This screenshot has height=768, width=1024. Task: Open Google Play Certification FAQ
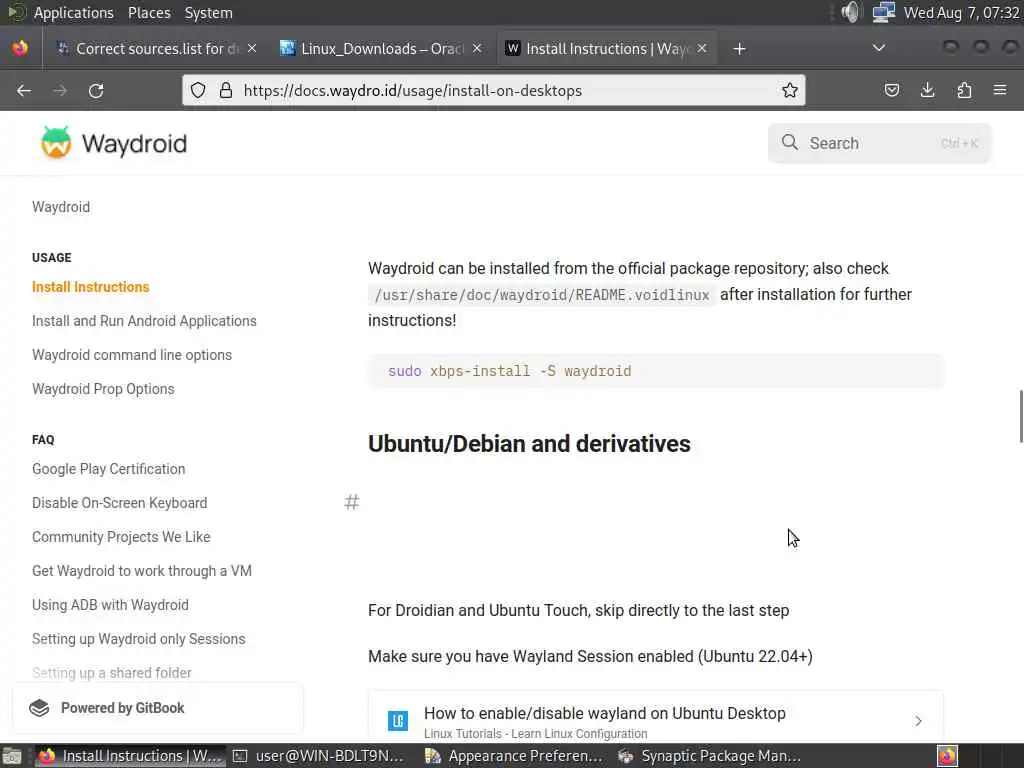tap(108, 469)
